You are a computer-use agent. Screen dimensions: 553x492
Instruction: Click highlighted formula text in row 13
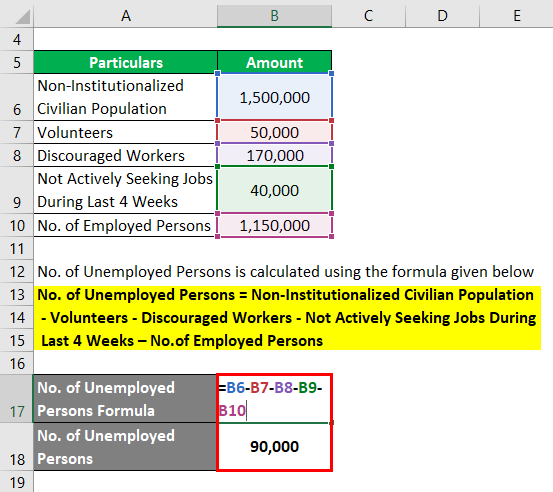(285, 294)
